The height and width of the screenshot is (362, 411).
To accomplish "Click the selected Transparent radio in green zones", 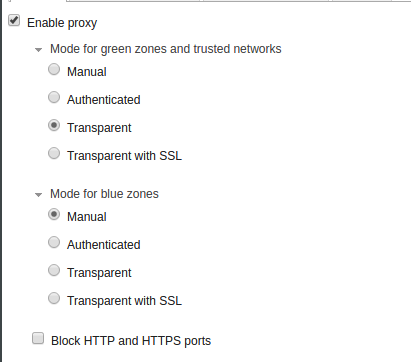I will [54, 125].
